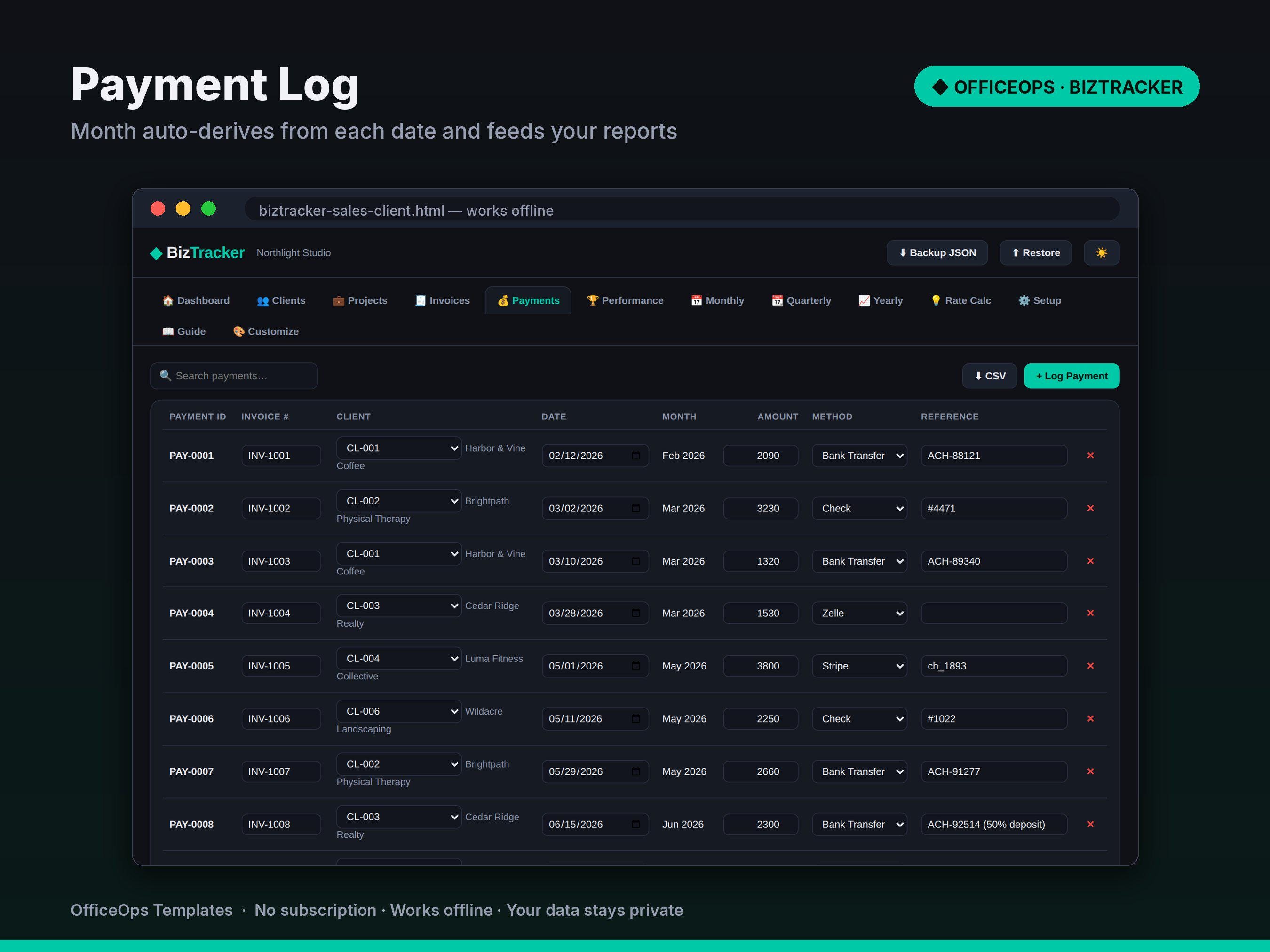Open the Customize tab

click(x=266, y=332)
